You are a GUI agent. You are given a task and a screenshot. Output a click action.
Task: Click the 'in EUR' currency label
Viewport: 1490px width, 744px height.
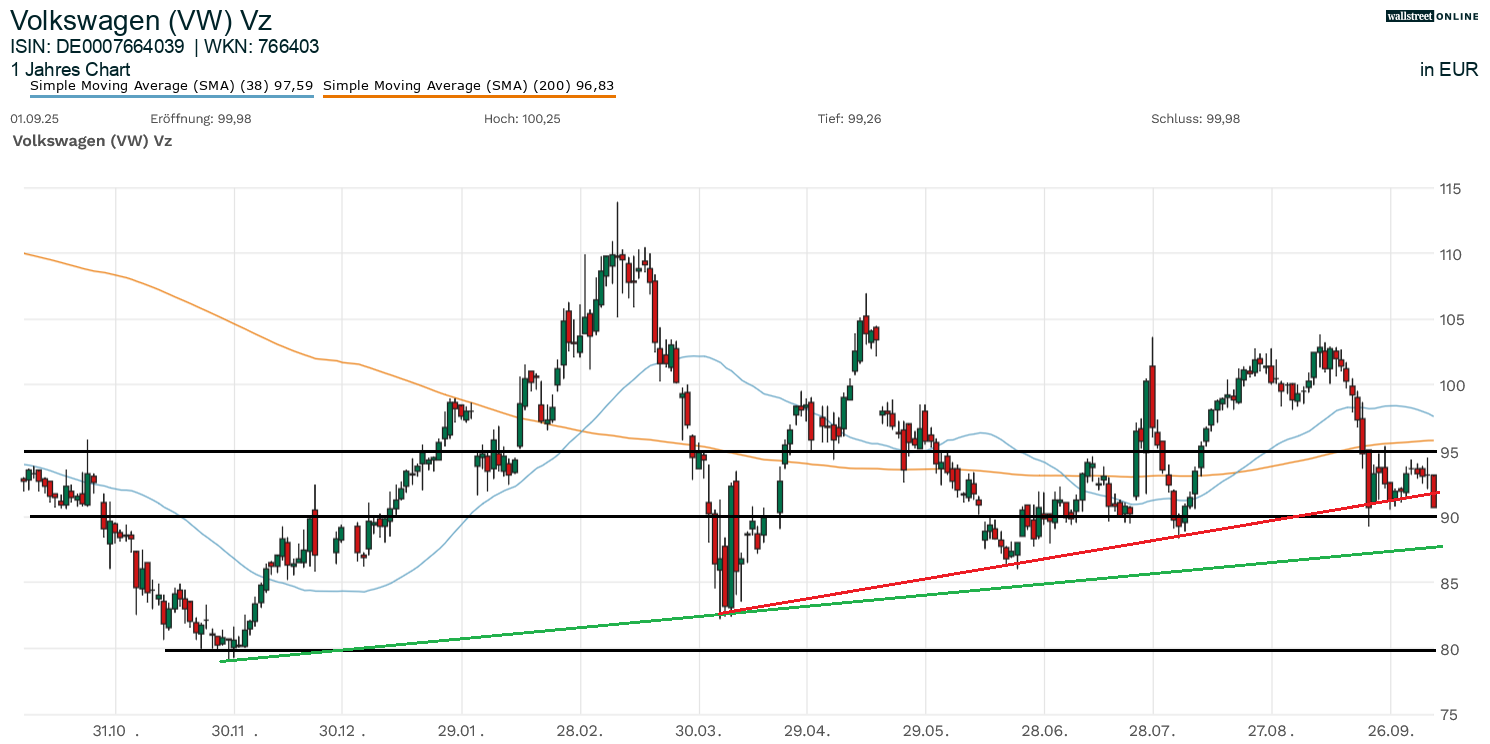pos(1449,70)
